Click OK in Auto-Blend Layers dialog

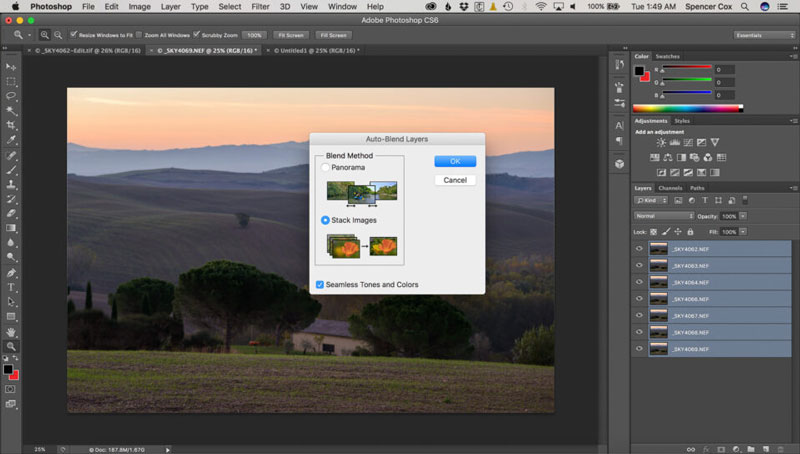[x=455, y=161]
